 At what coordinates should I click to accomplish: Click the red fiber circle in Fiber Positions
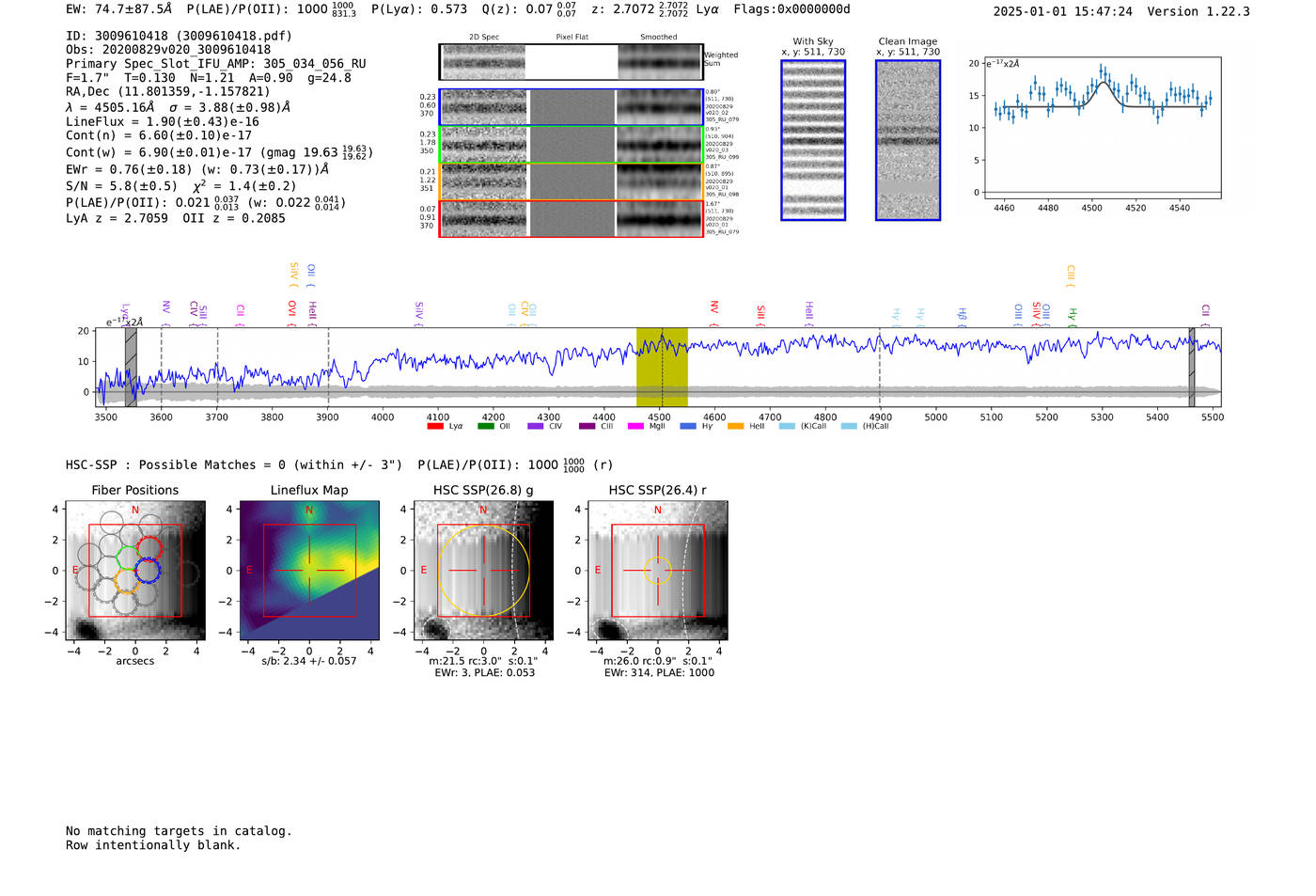(x=149, y=548)
